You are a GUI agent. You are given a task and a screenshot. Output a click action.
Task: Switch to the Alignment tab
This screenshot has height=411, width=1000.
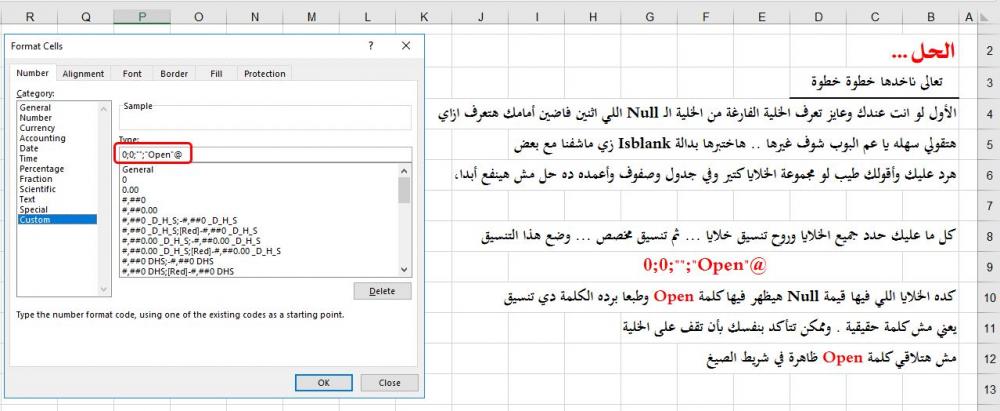[83, 74]
